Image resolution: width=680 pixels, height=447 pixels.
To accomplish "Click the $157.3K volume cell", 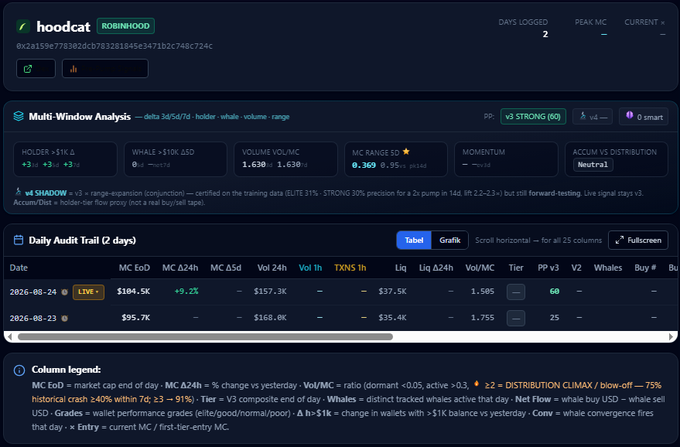I will point(270,291).
